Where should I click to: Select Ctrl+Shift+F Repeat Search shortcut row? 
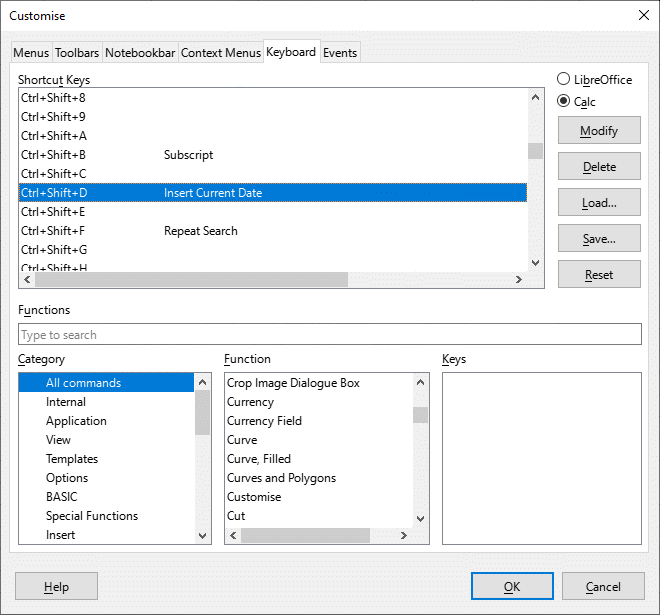(200, 231)
